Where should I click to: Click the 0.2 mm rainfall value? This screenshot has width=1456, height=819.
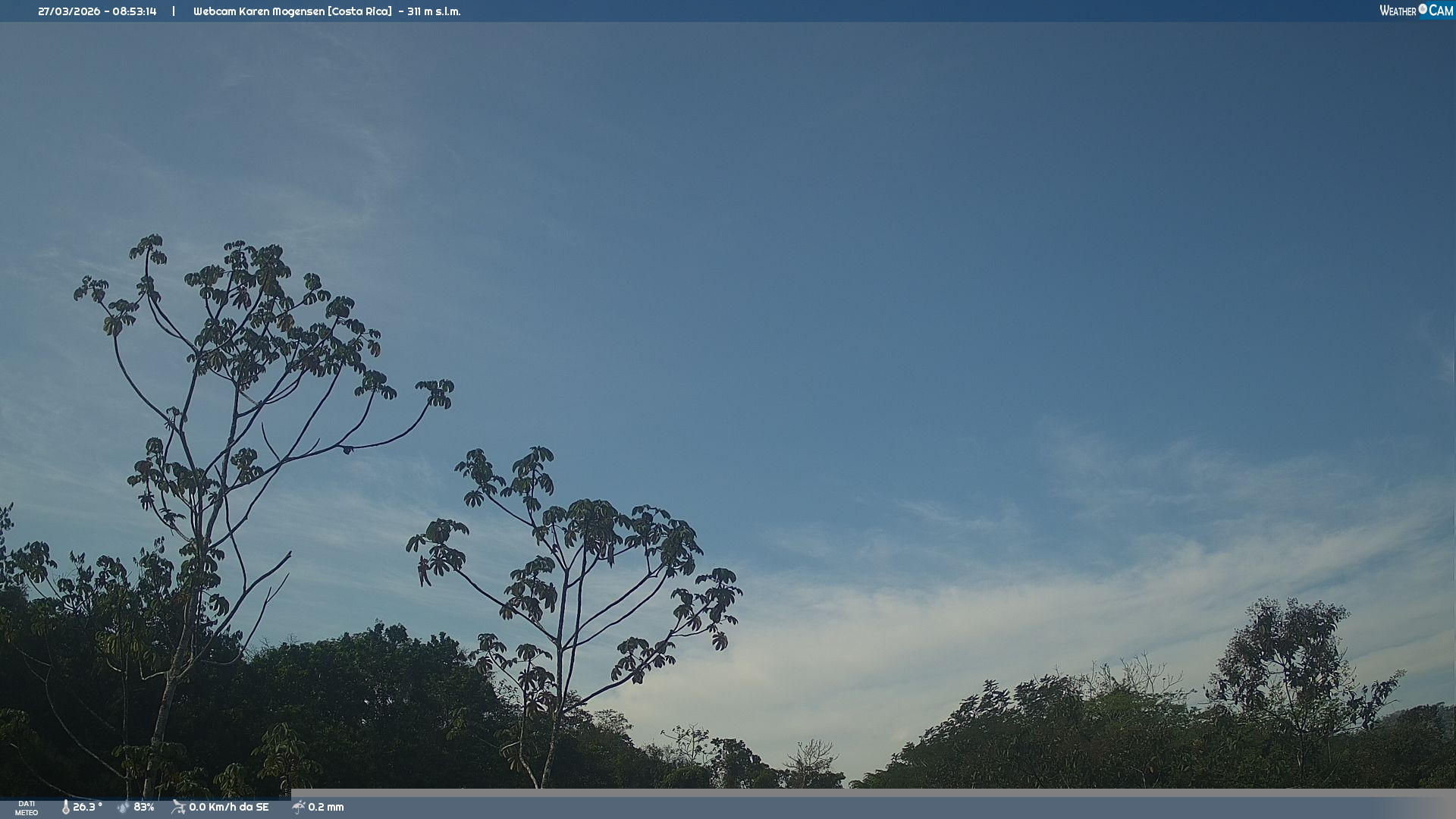pos(326,808)
